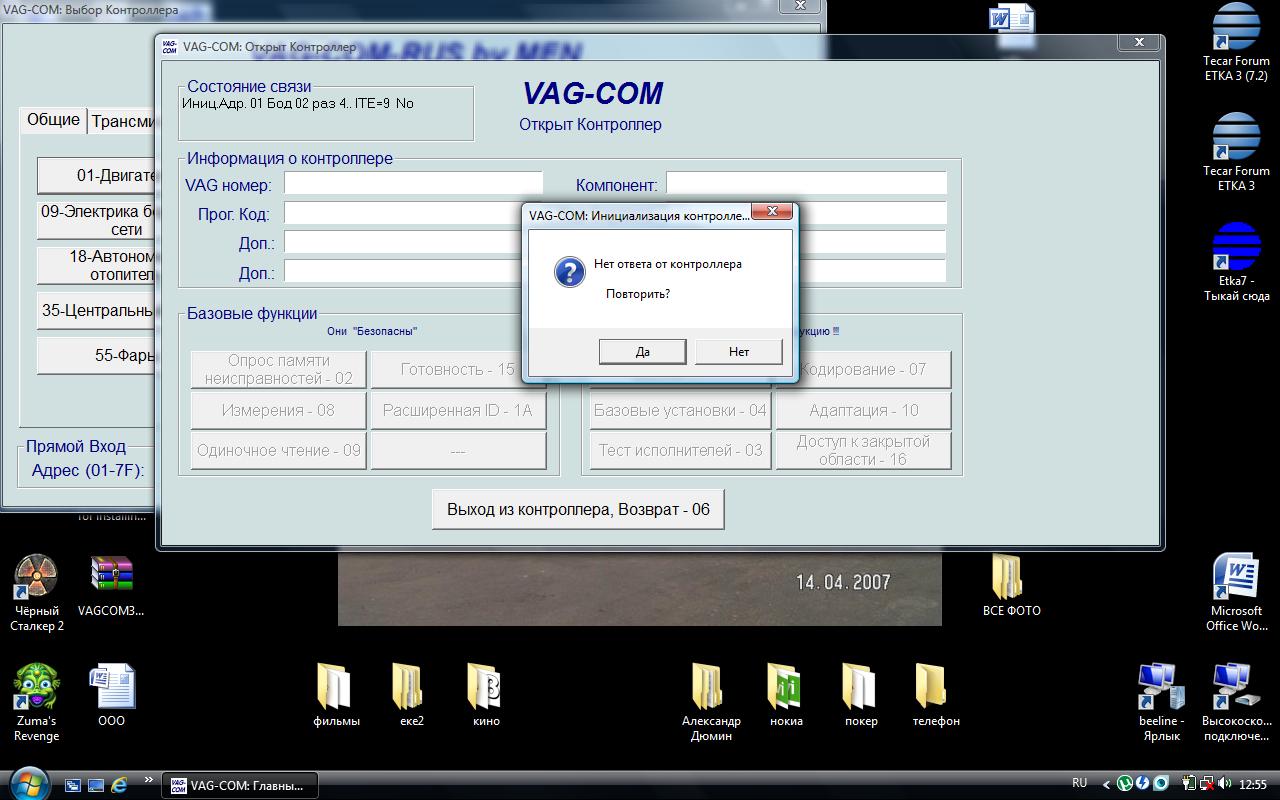Click the Да button in dialog

(x=642, y=351)
